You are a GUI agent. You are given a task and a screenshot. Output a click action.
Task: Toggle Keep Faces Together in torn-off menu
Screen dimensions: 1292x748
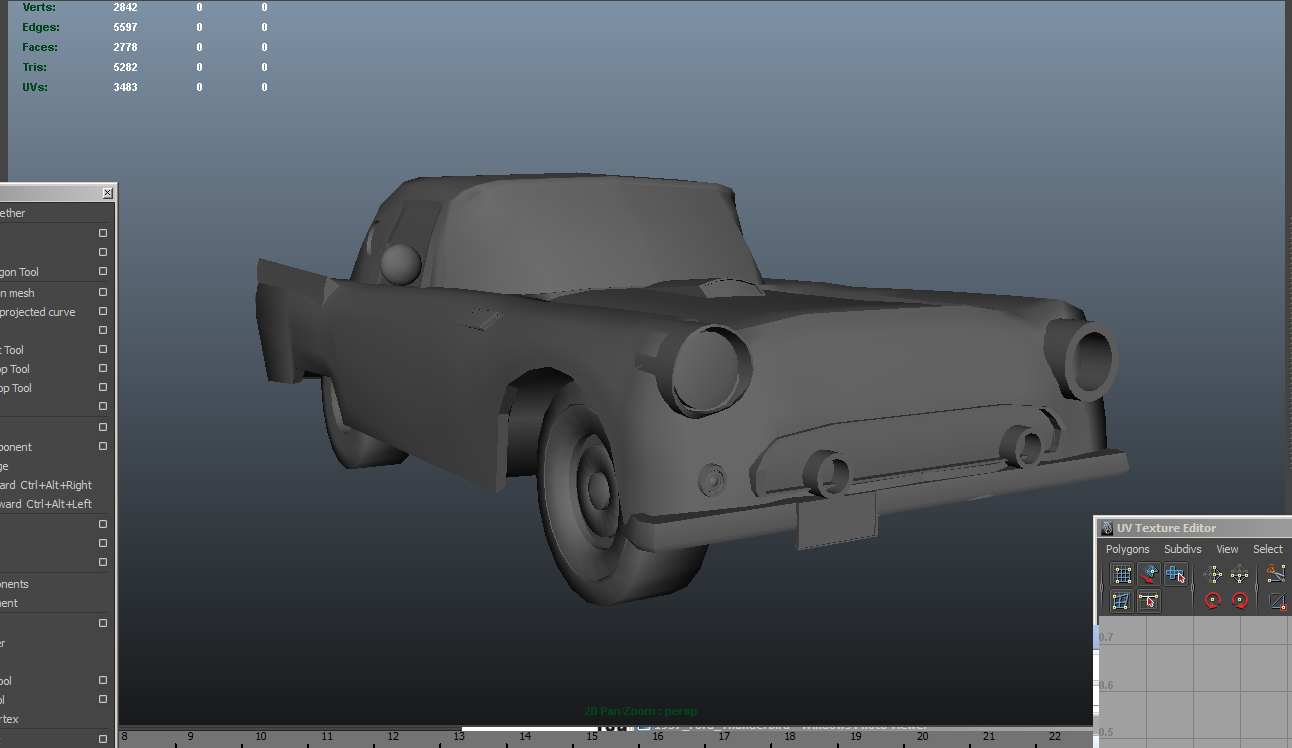[15, 212]
